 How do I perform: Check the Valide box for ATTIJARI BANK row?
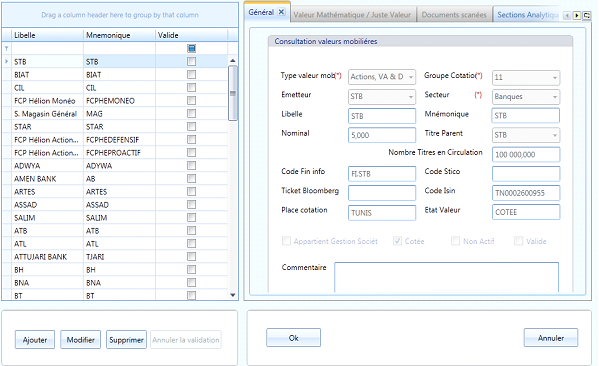(191, 256)
